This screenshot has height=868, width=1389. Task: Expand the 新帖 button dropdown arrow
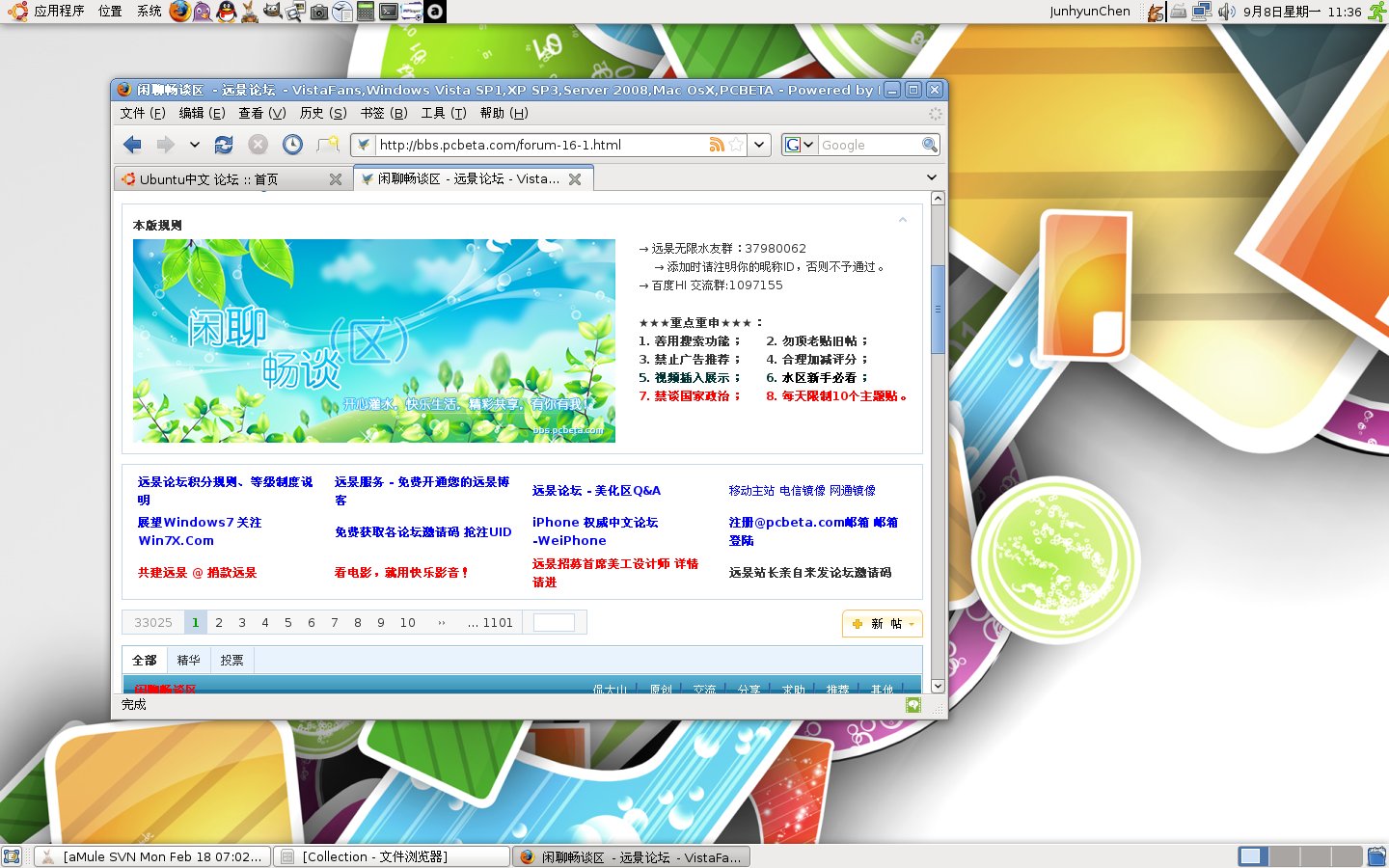[x=912, y=624]
